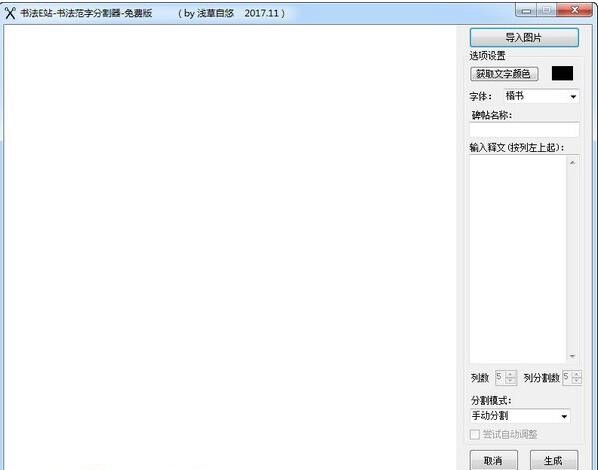Maximize the application window

click(x=547, y=11)
